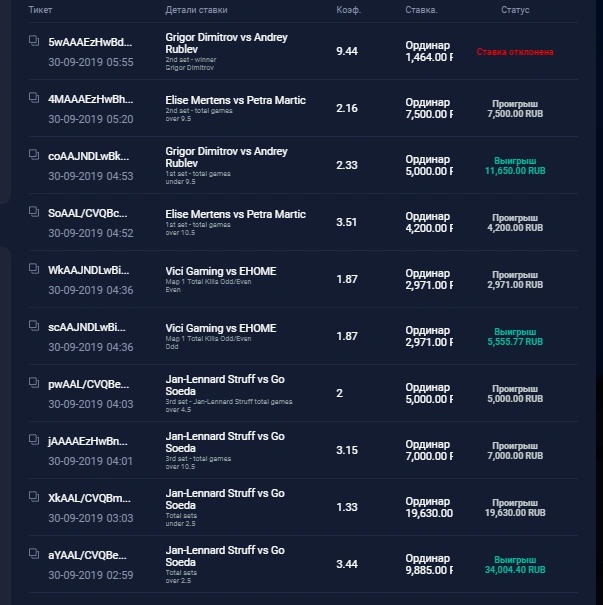Copy ticket ID SoAAL/CVQBc icon
This screenshot has height=605, width=603.
click(34, 211)
